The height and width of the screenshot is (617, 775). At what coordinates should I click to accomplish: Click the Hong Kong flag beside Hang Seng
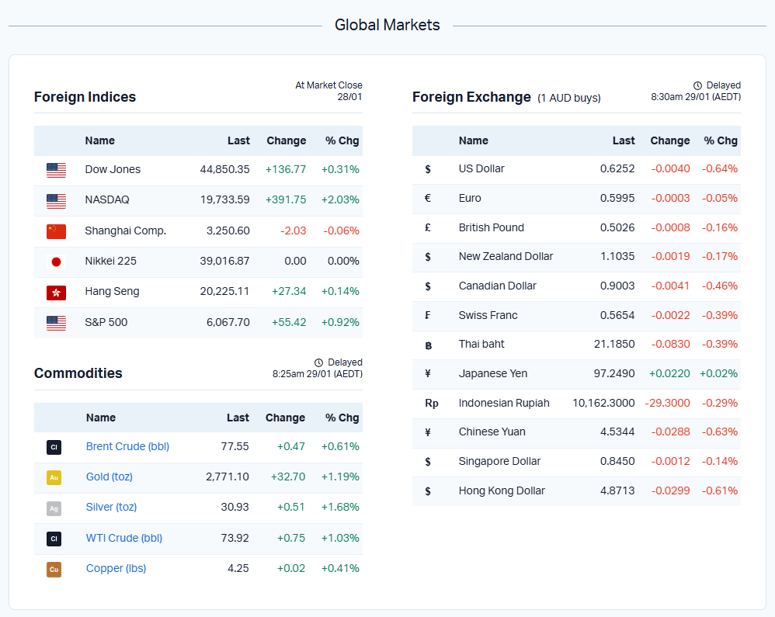[56, 292]
